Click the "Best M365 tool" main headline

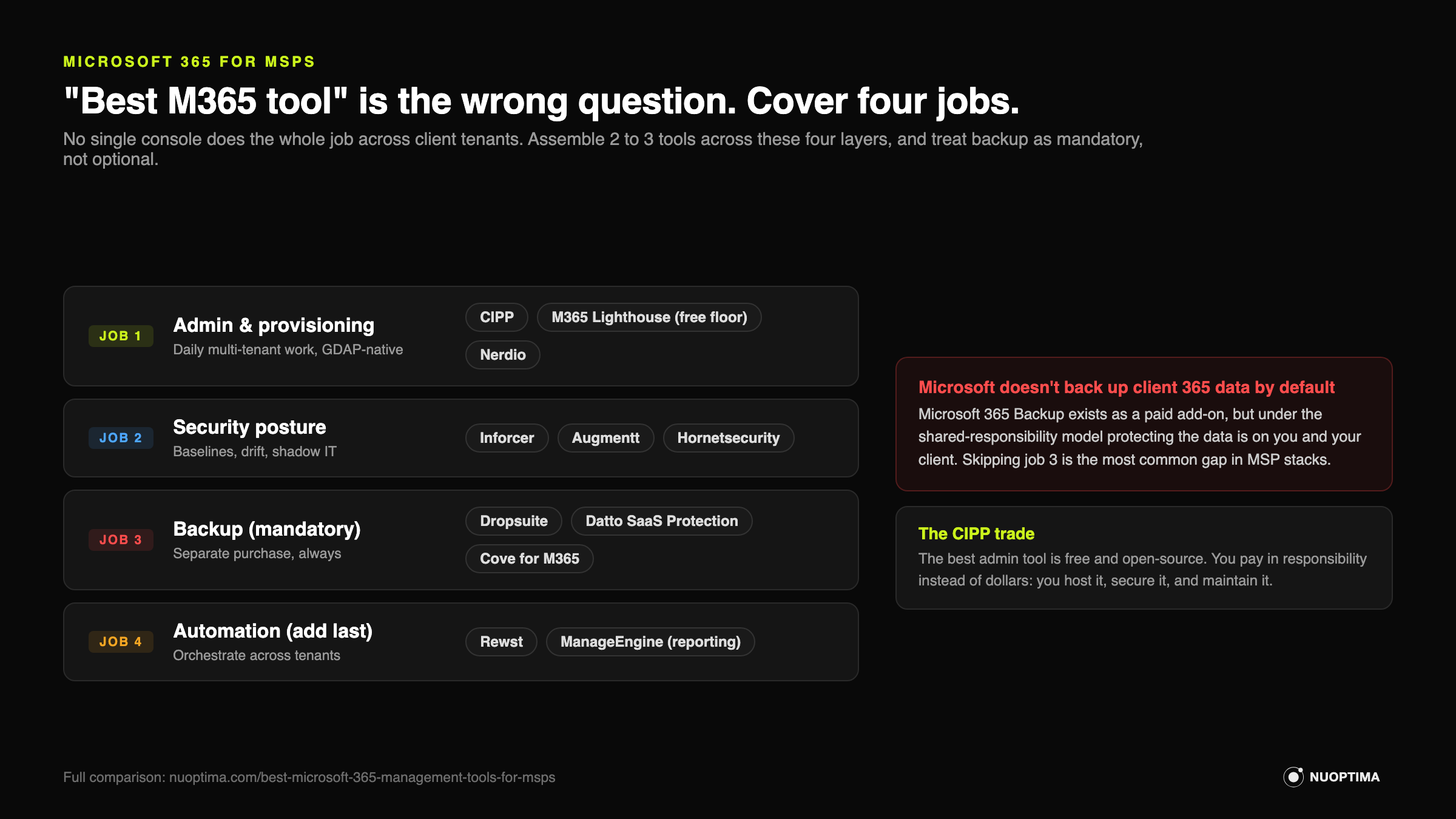[x=541, y=101]
